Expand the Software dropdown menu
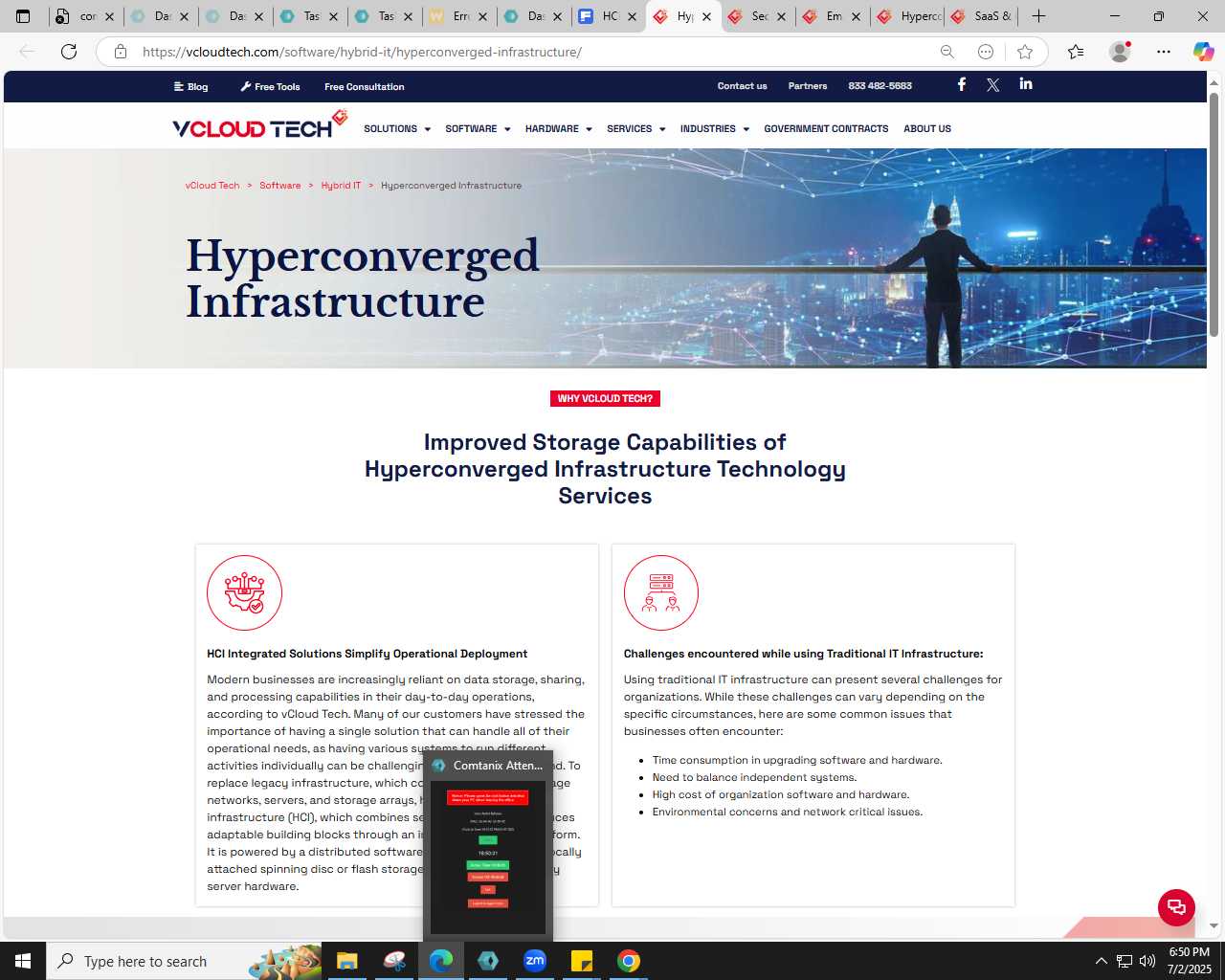This screenshot has width=1225, height=980. 478,129
